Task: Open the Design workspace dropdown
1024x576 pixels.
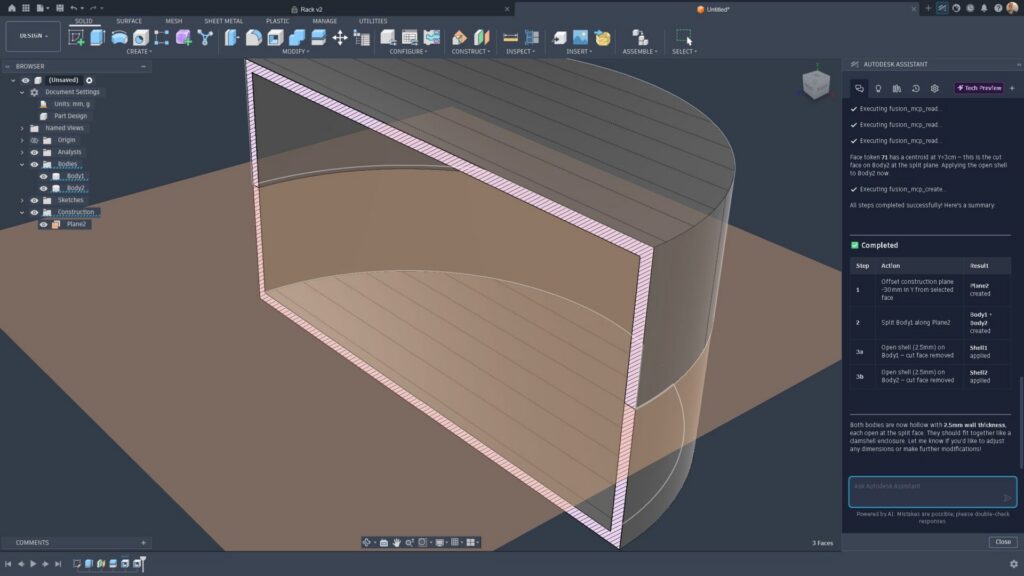Action: (33, 36)
